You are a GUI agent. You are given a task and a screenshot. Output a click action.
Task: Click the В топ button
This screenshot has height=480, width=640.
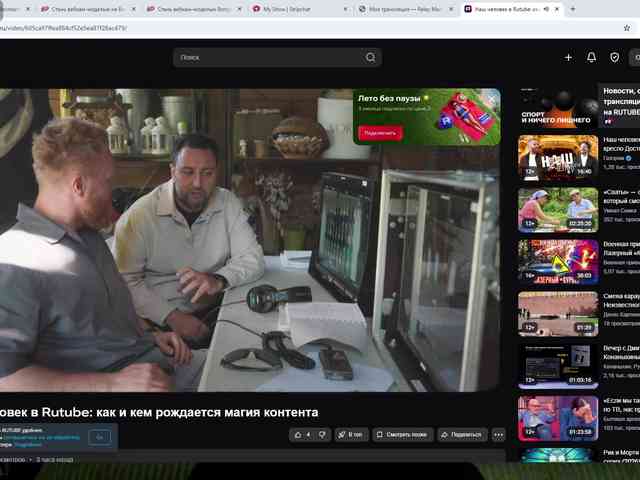point(351,435)
